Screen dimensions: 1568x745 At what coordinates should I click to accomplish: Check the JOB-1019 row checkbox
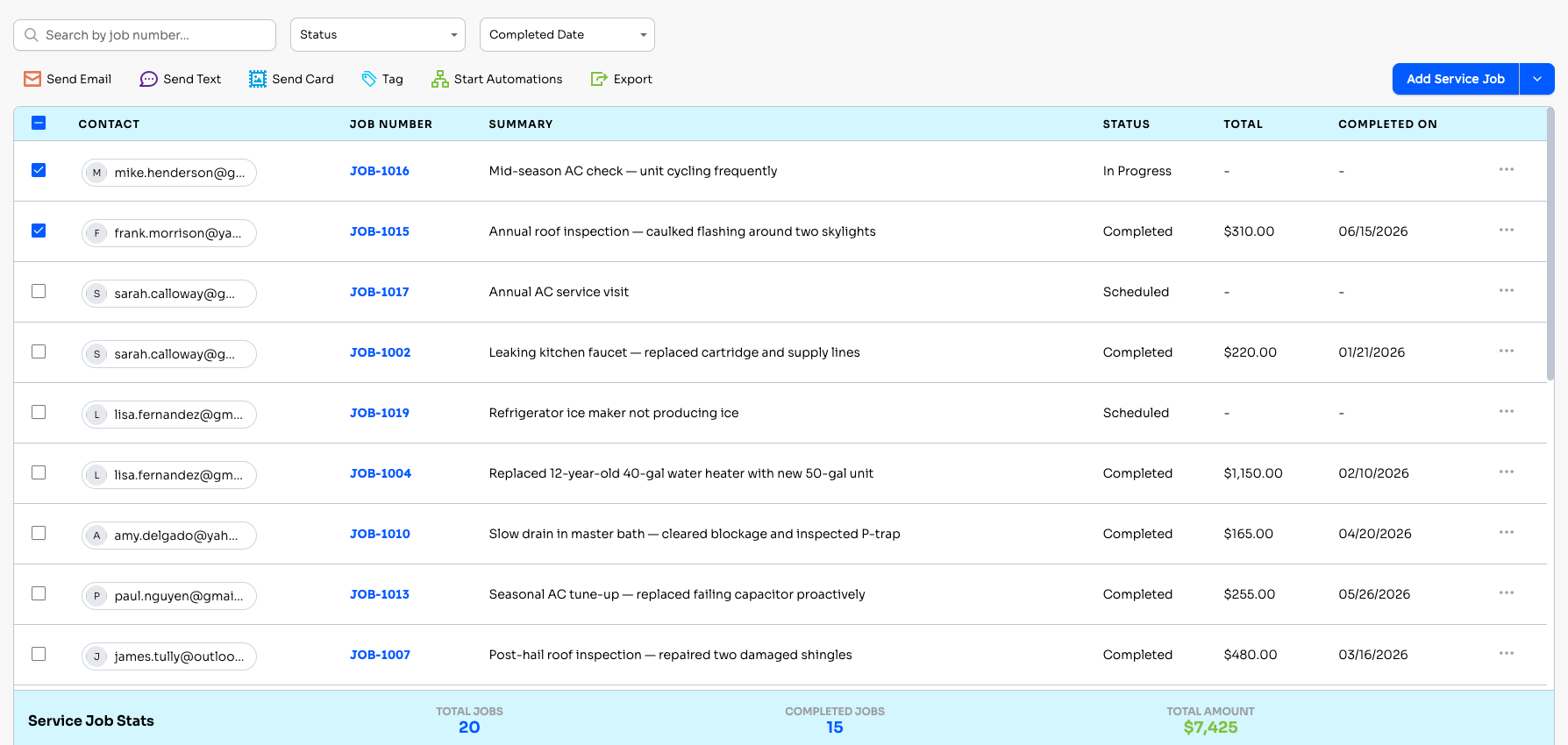pyautogui.click(x=39, y=412)
